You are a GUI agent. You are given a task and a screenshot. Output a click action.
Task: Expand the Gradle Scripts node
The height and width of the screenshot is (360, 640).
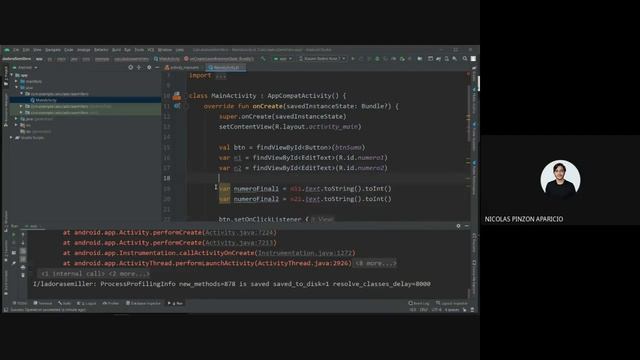point(12,138)
